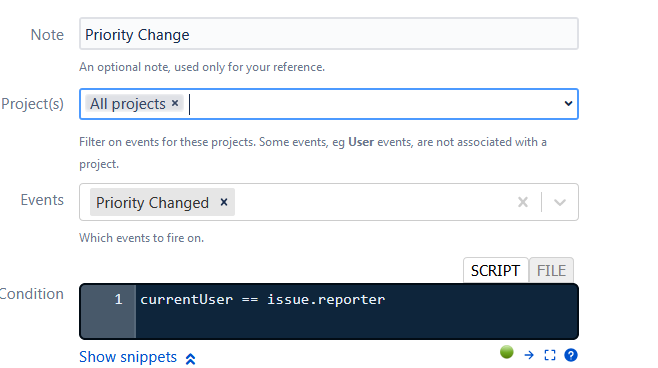
Task: Click the Show snippets link
Action: pyautogui.click(x=128, y=357)
